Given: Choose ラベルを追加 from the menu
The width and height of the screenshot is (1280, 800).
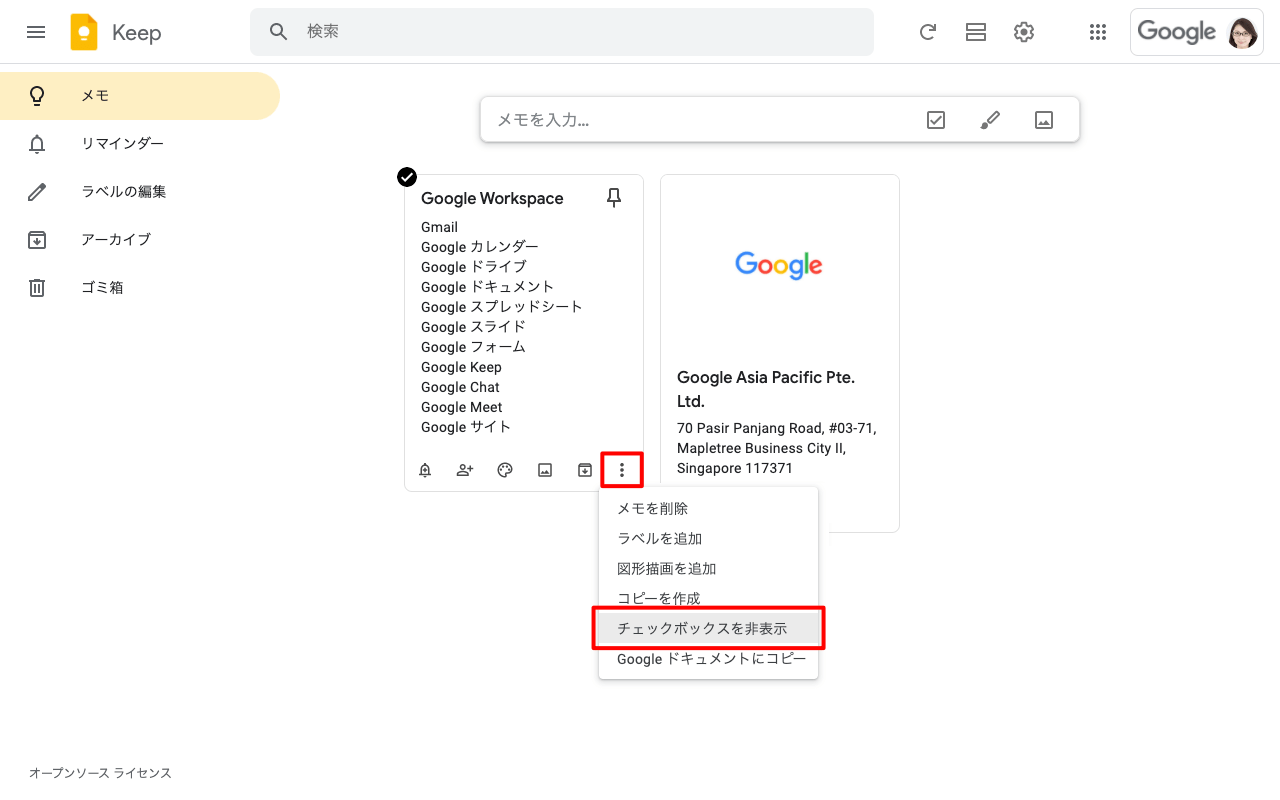Looking at the screenshot, I should point(709,539).
